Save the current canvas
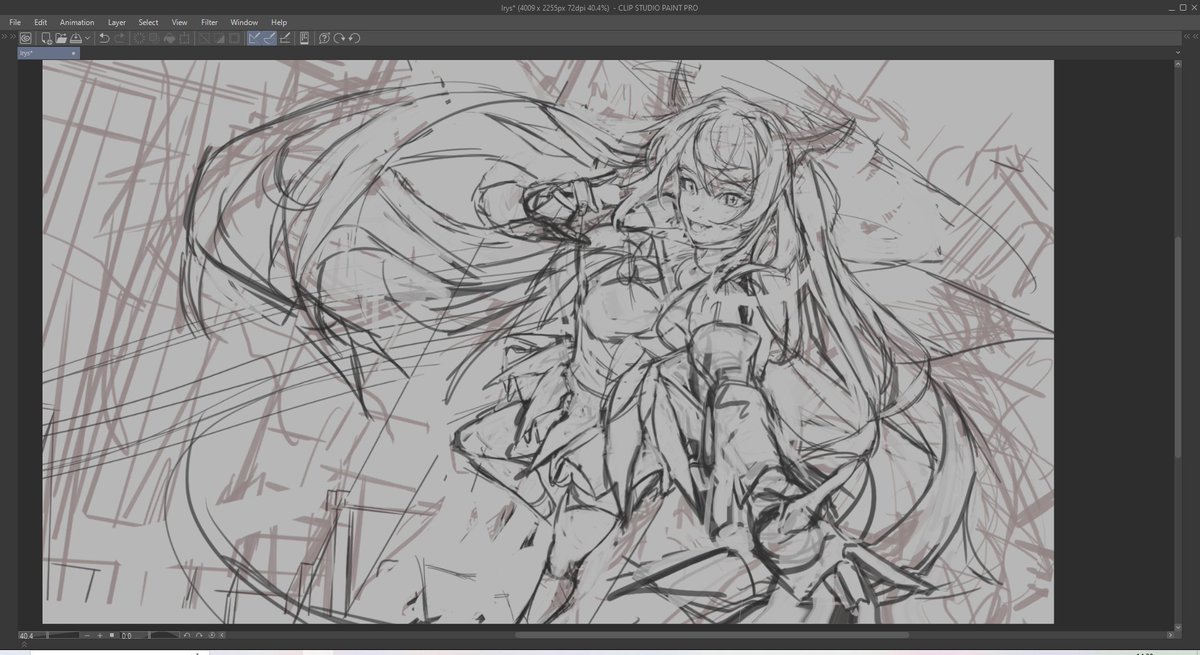Screen dimensions: 1200x655 (x=75, y=38)
